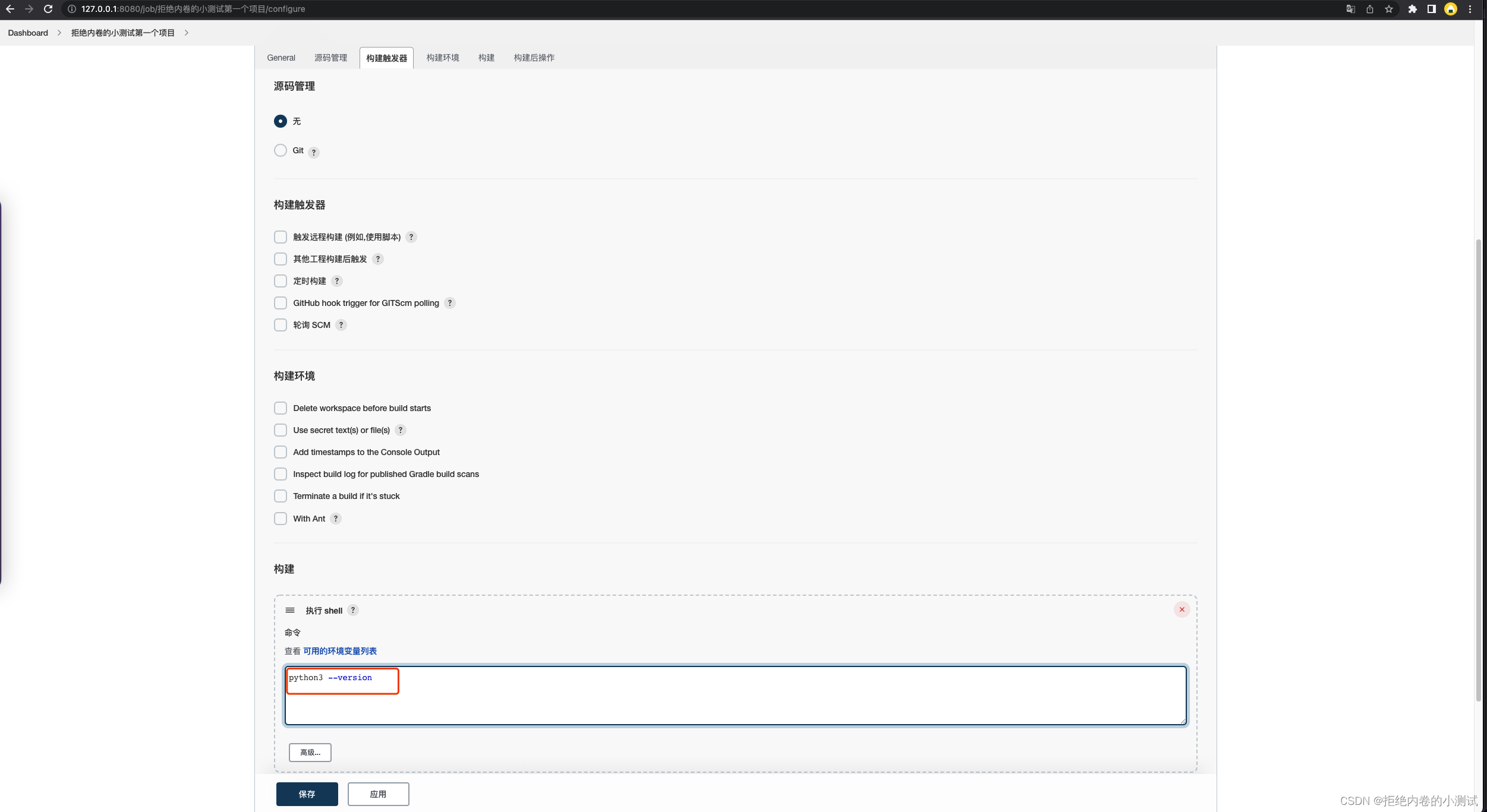Expand breadcrumb chevron after Dashboard
Viewport: 1487px width, 812px height.
(59, 33)
